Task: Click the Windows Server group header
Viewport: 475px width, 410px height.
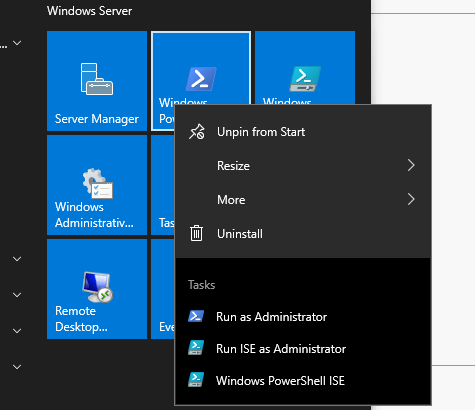Action: coord(89,11)
